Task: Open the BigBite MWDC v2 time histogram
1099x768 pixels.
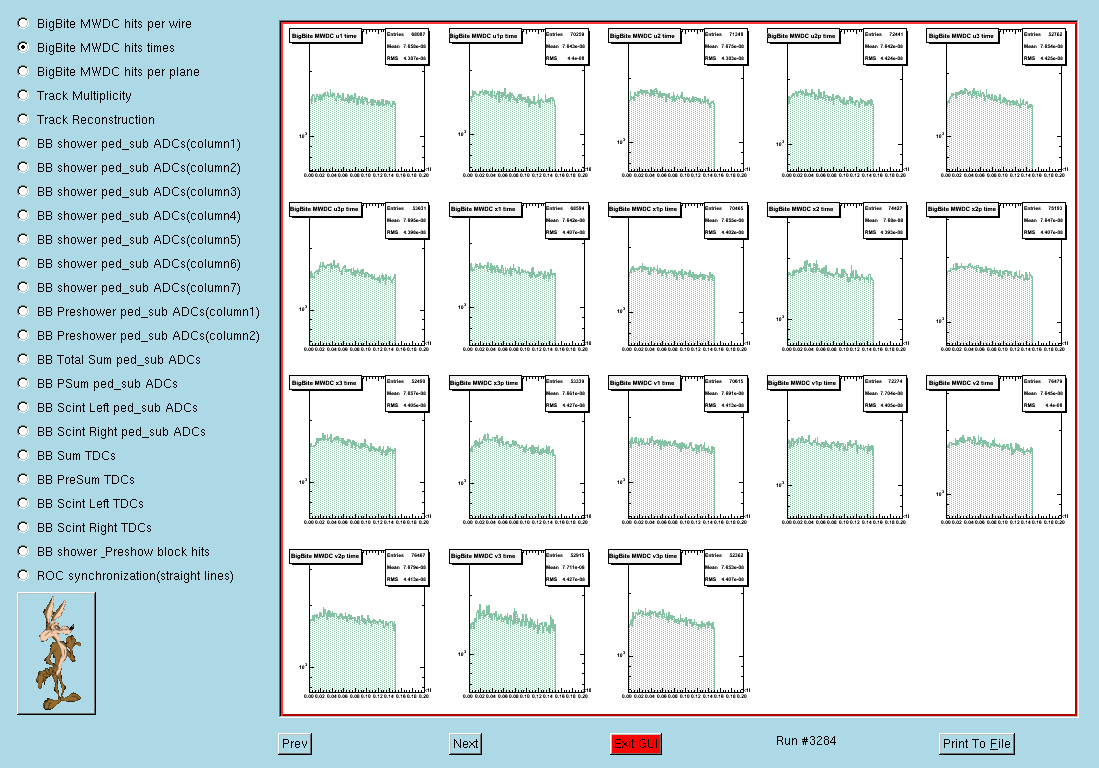Action: (995, 450)
